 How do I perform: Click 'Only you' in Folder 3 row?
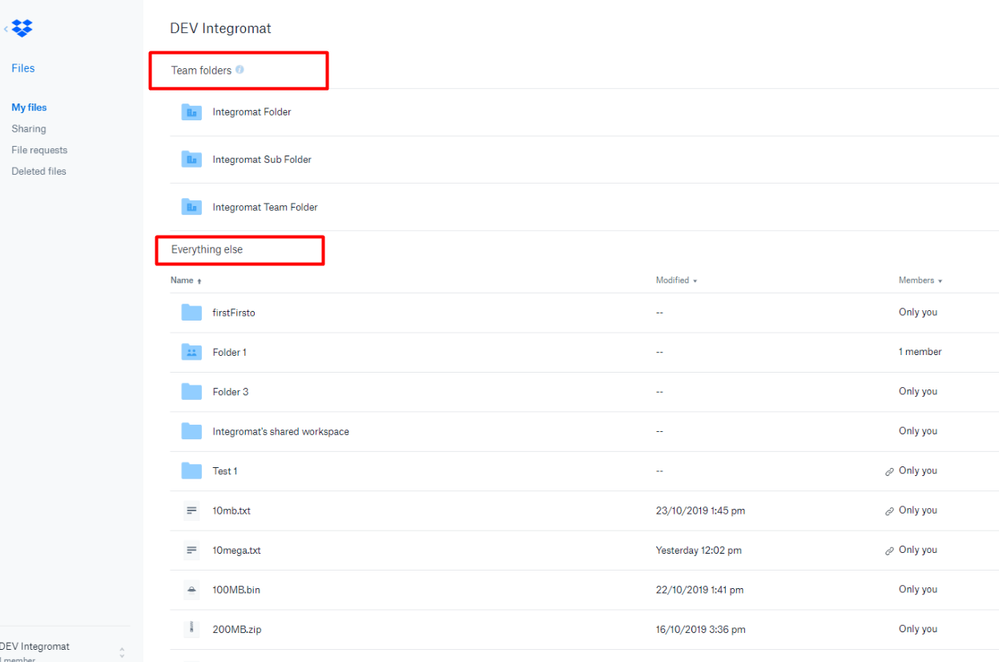[918, 391]
